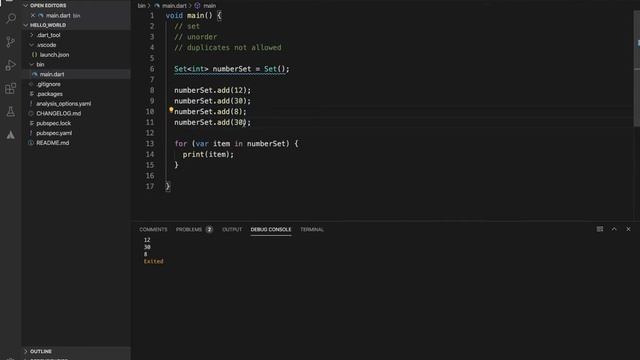The image size is (640, 360).
Task: Click the '// duplicates not allowed' comment
Action: [228, 48]
